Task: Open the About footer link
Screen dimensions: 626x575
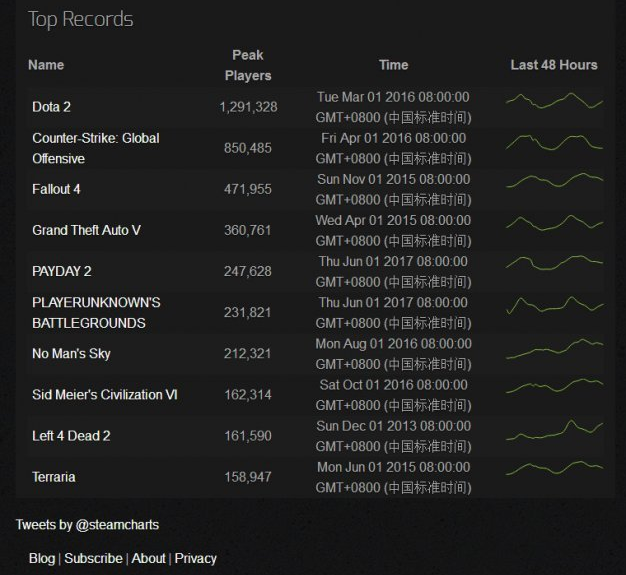Action: coord(148,558)
